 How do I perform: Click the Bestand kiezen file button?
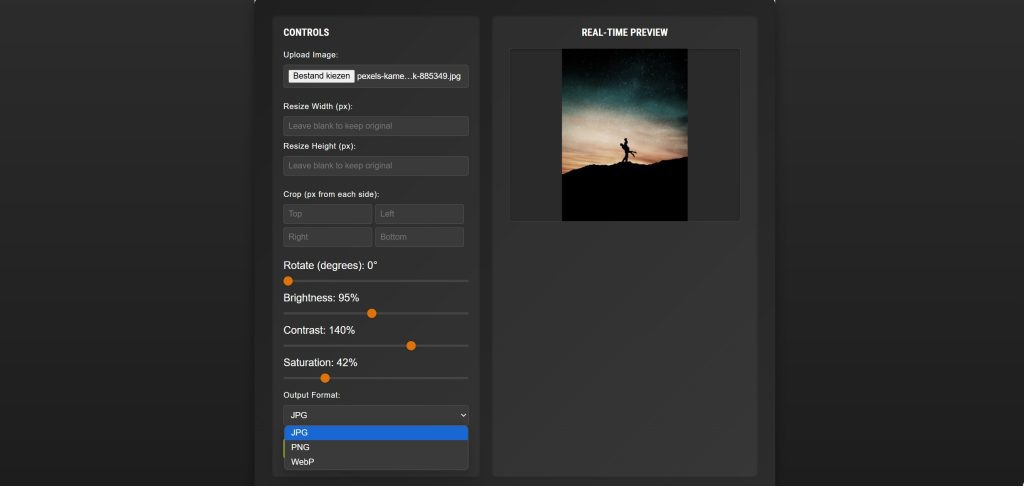tap(321, 76)
